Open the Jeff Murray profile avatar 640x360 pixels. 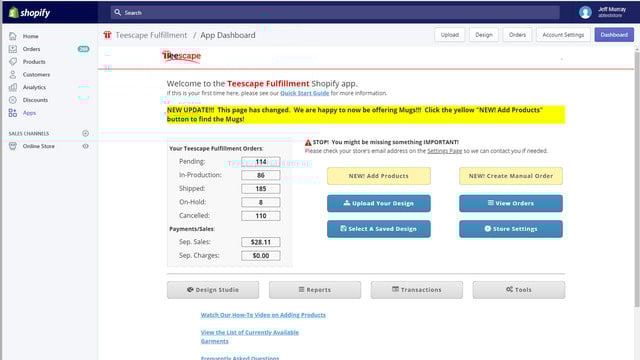point(585,12)
